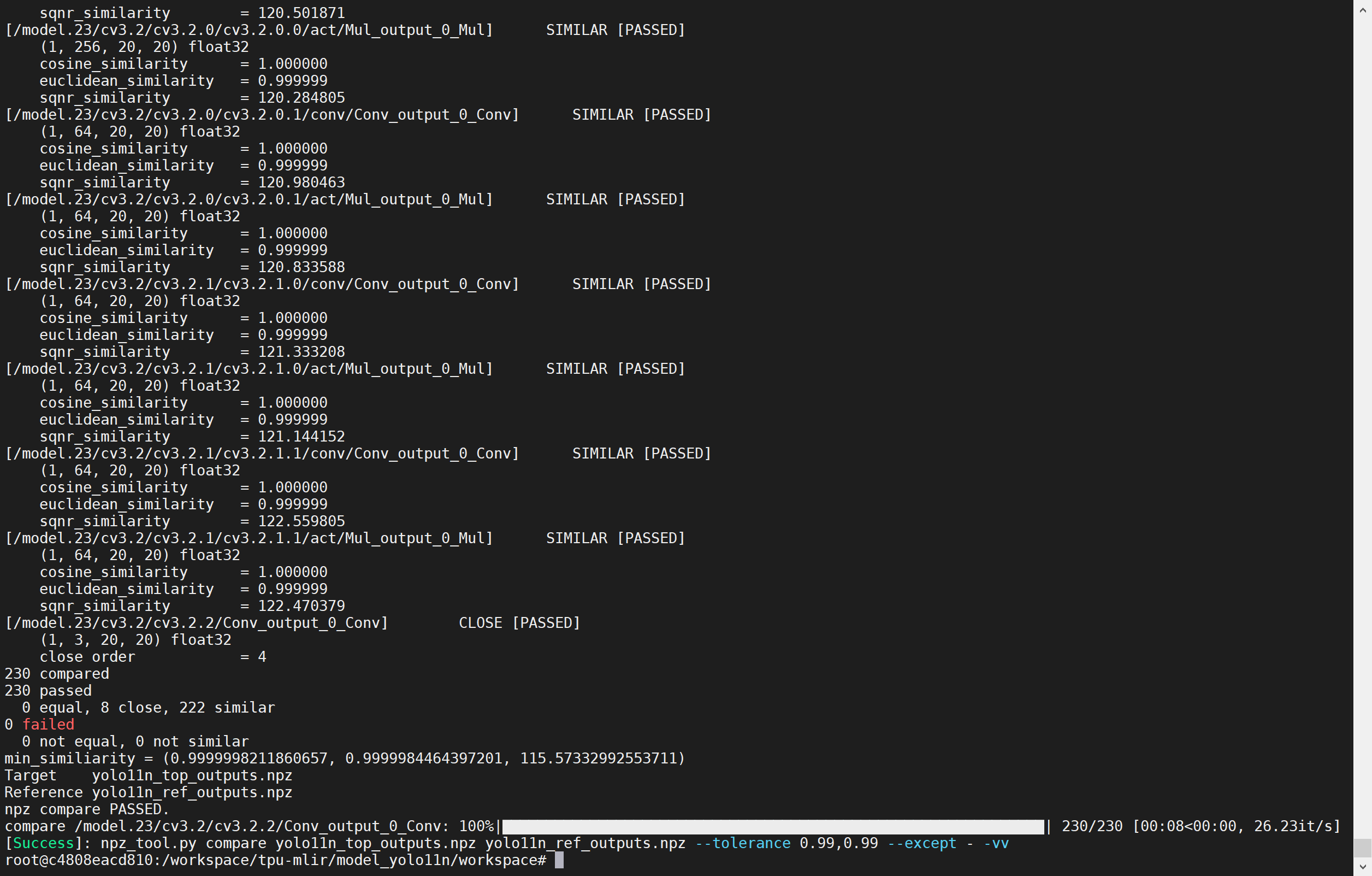Click 'CLOSE [PASSED]' result text
Screen dimensions: 1372x876
coord(519,623)
